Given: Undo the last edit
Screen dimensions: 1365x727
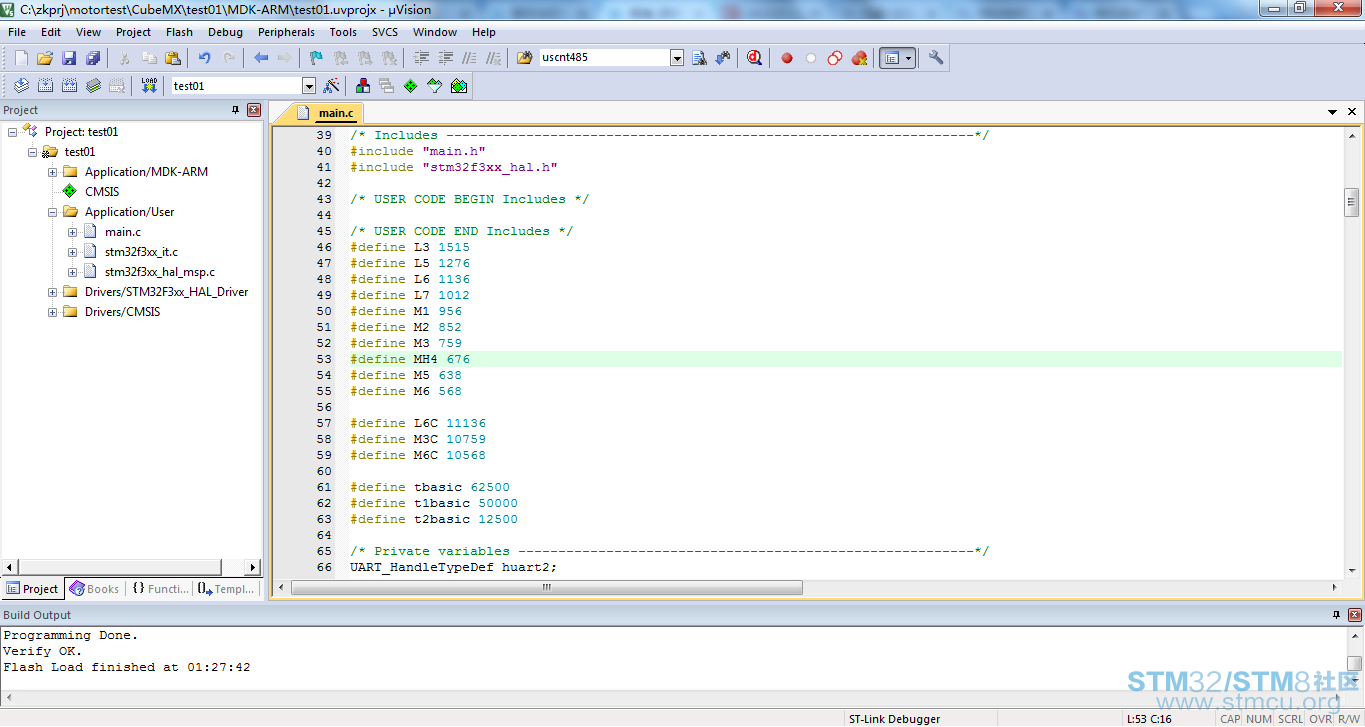Looking at the screenshot, I should pos(205,58).
